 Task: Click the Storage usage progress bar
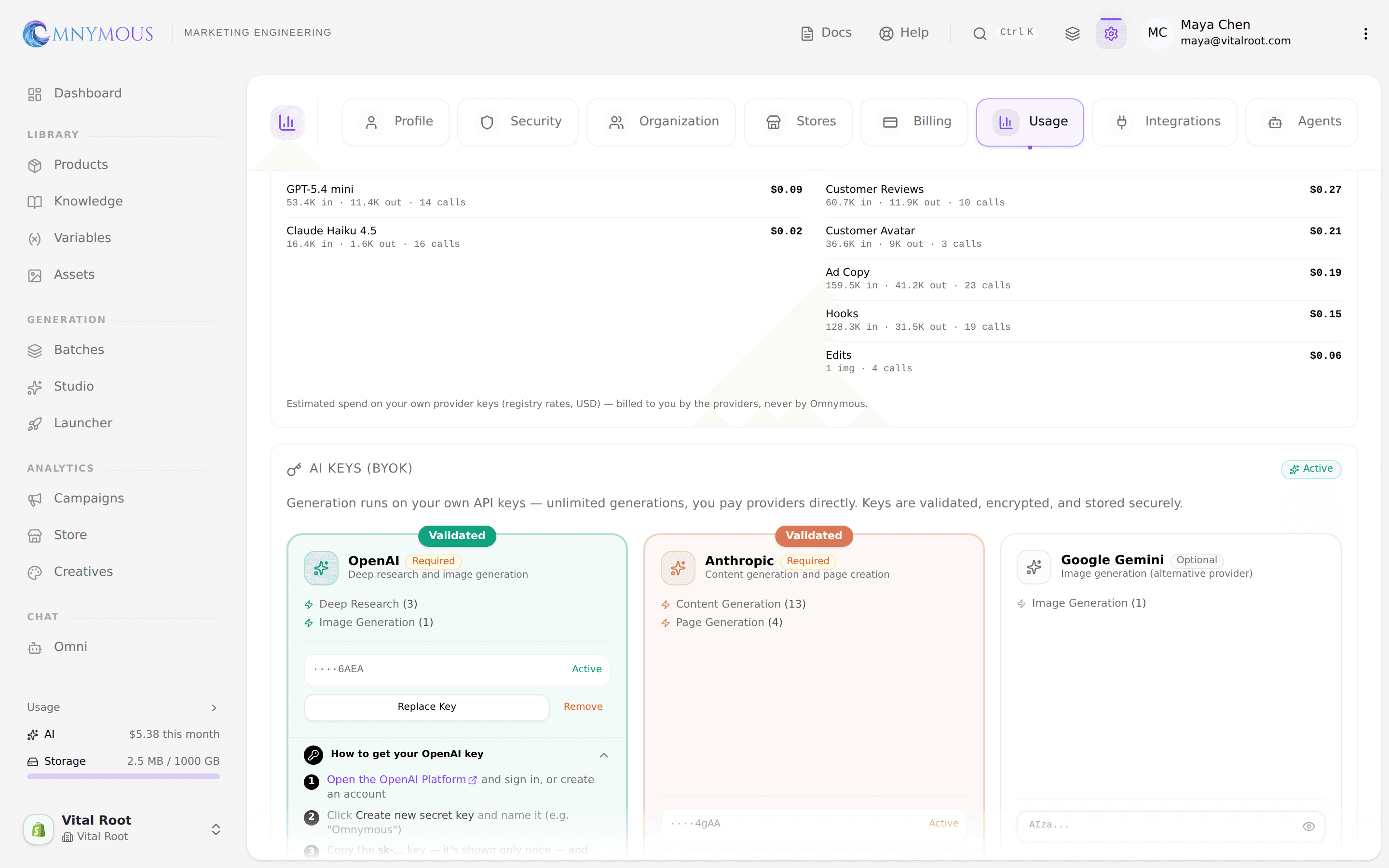pyautogui.click(x=123, y=777)
